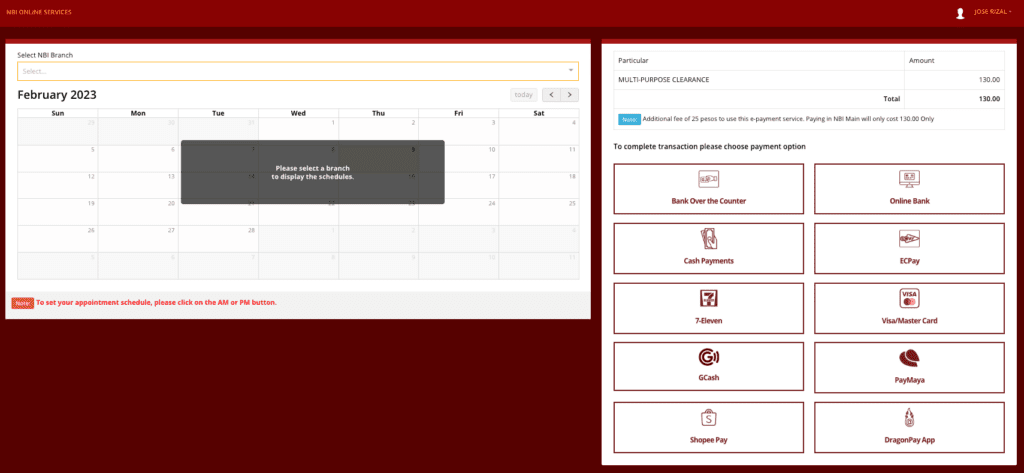The width and height of the screenshot is (1024, 473).
Task: Select February 26 on calendar
Action: (x=57, y=238)
